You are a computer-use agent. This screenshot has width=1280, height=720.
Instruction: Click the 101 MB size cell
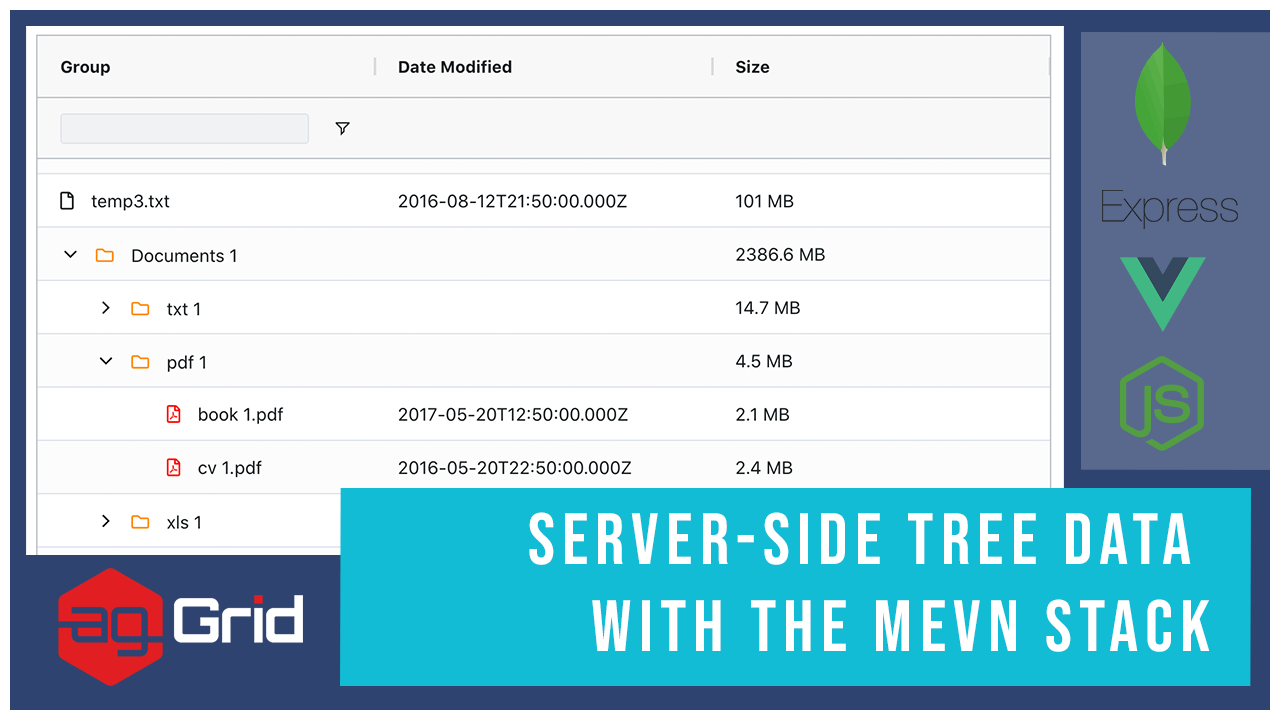pyautogui.click(x=764, y=201)
